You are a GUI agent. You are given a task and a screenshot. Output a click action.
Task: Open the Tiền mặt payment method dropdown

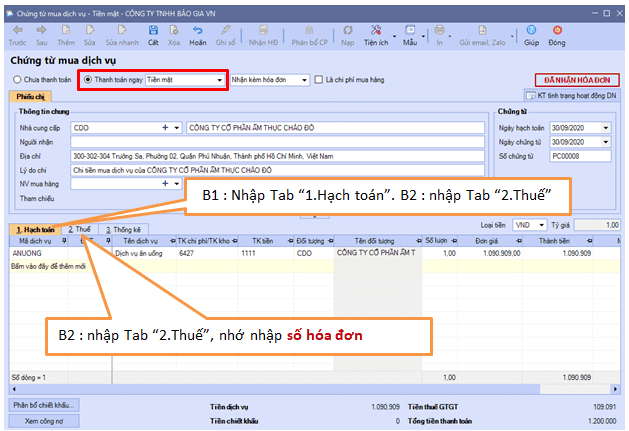pyautogui.click(x=219, y=79)
